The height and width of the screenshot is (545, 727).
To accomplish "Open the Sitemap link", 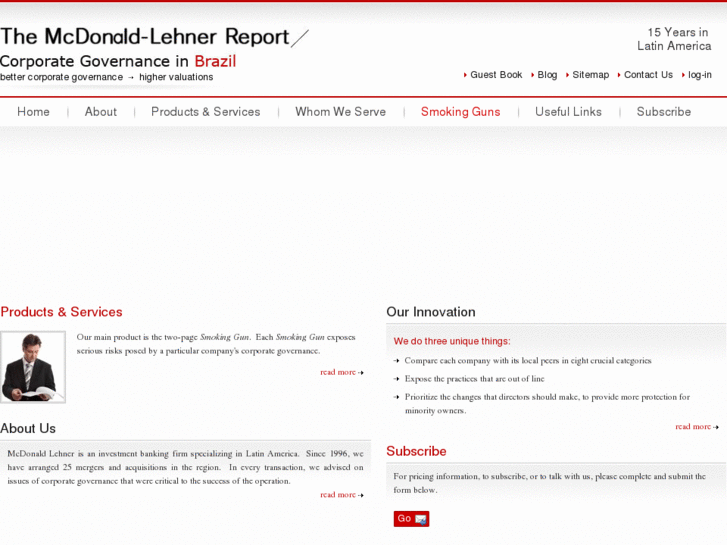I will pyautogui.click(x=591, y=75).
